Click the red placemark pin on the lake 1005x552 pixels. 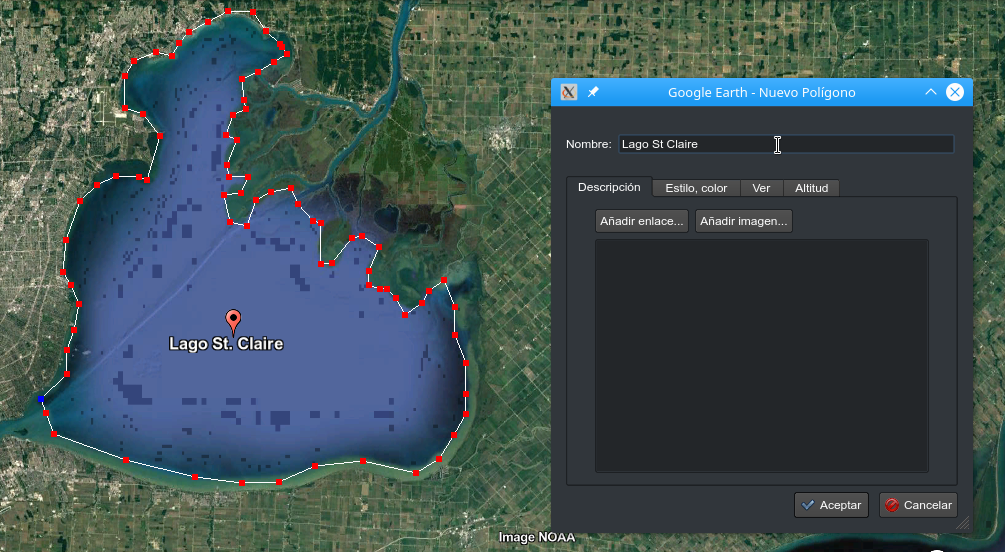coord(234,320)
